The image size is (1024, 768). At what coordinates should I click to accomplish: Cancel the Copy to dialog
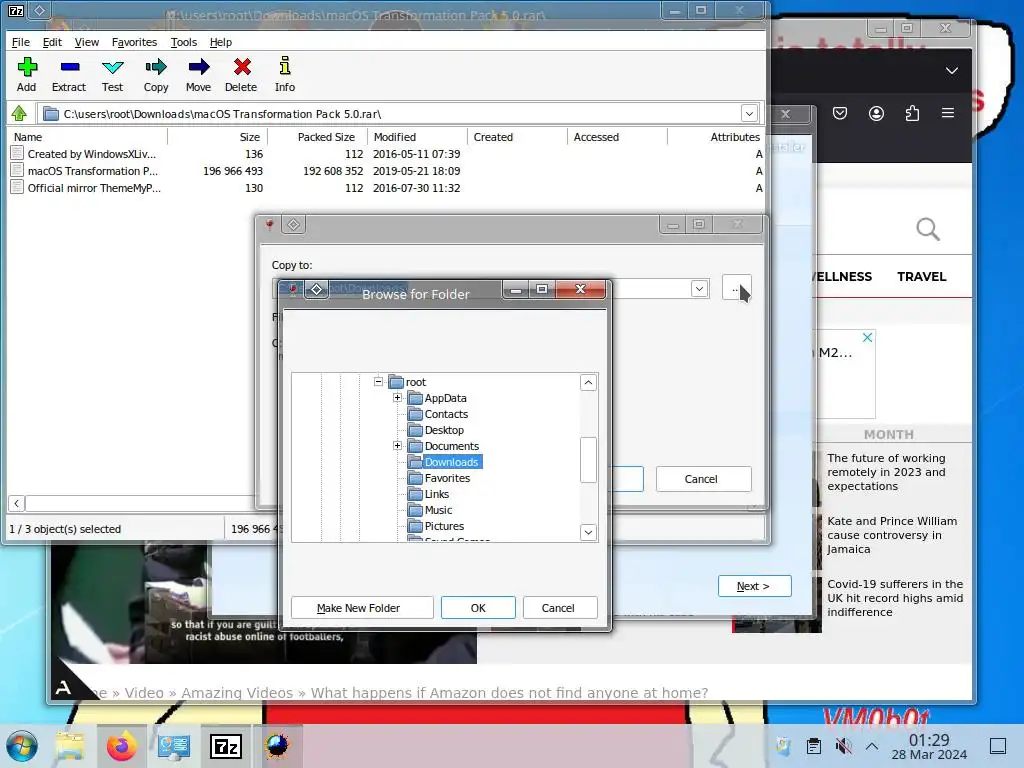point(703,479)
